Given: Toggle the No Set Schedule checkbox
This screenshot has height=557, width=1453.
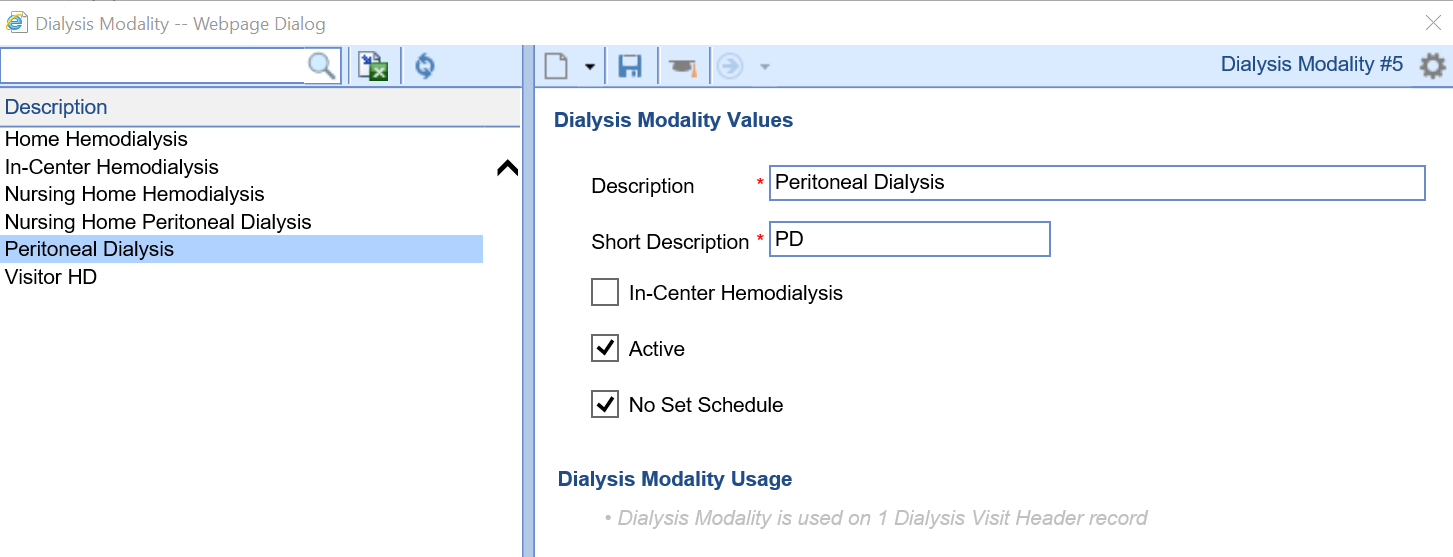Looking at the screenshot, I should click(605, 405).
